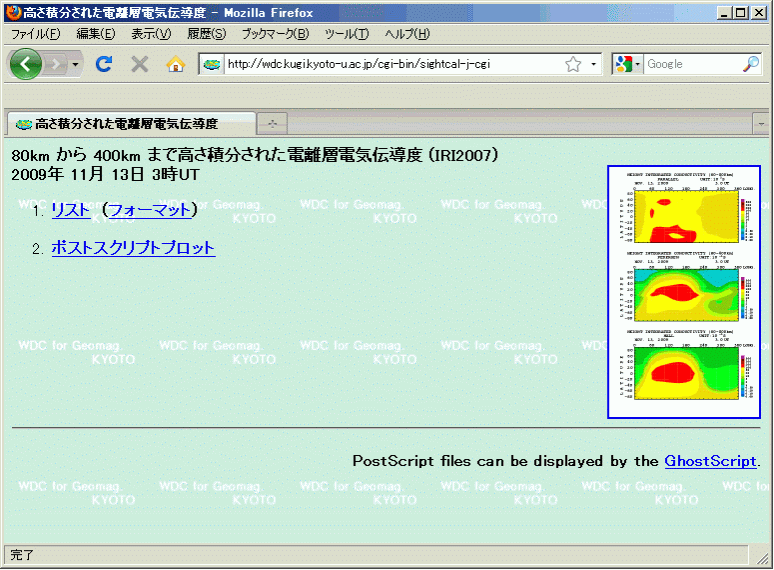Click the Google search input field
774x570 pixels.
coord(693,64)
